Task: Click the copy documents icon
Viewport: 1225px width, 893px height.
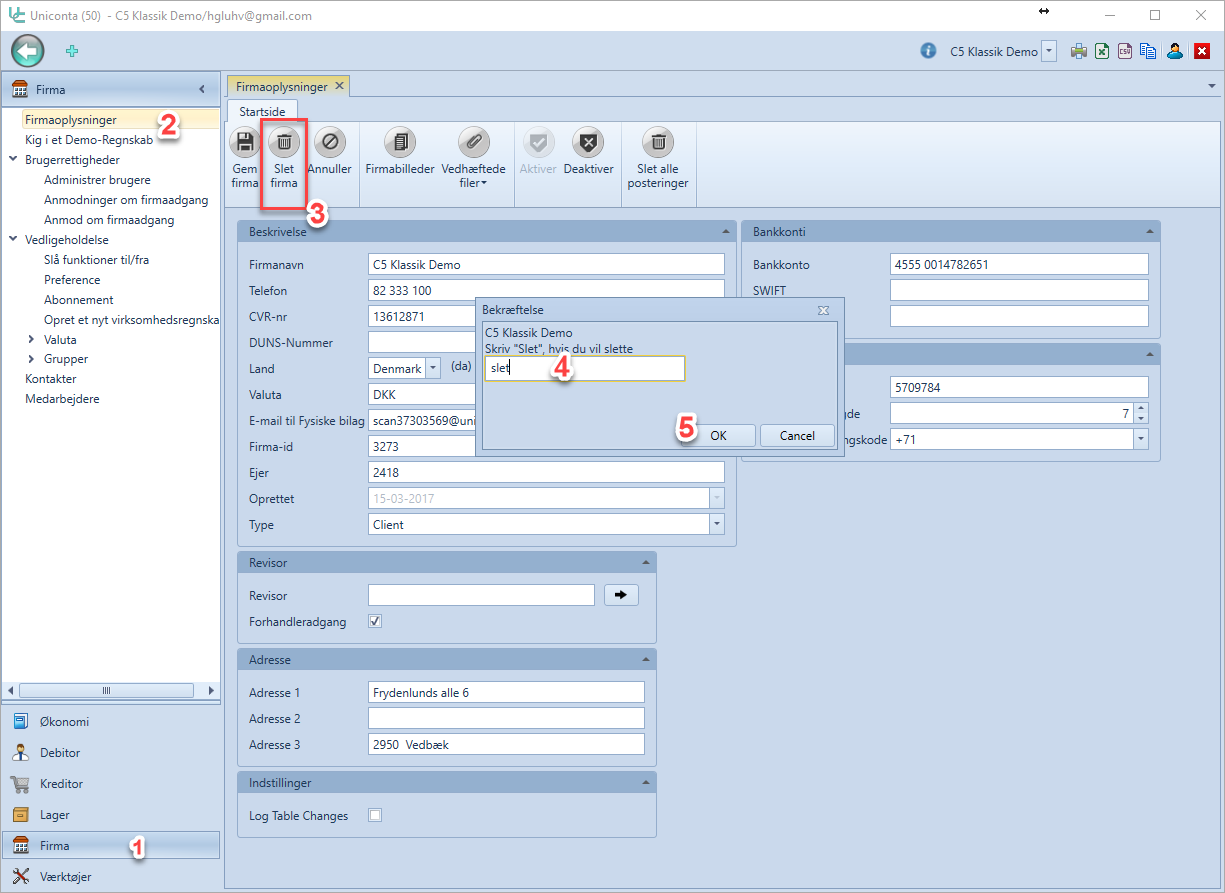Action: coord(1148,51)
